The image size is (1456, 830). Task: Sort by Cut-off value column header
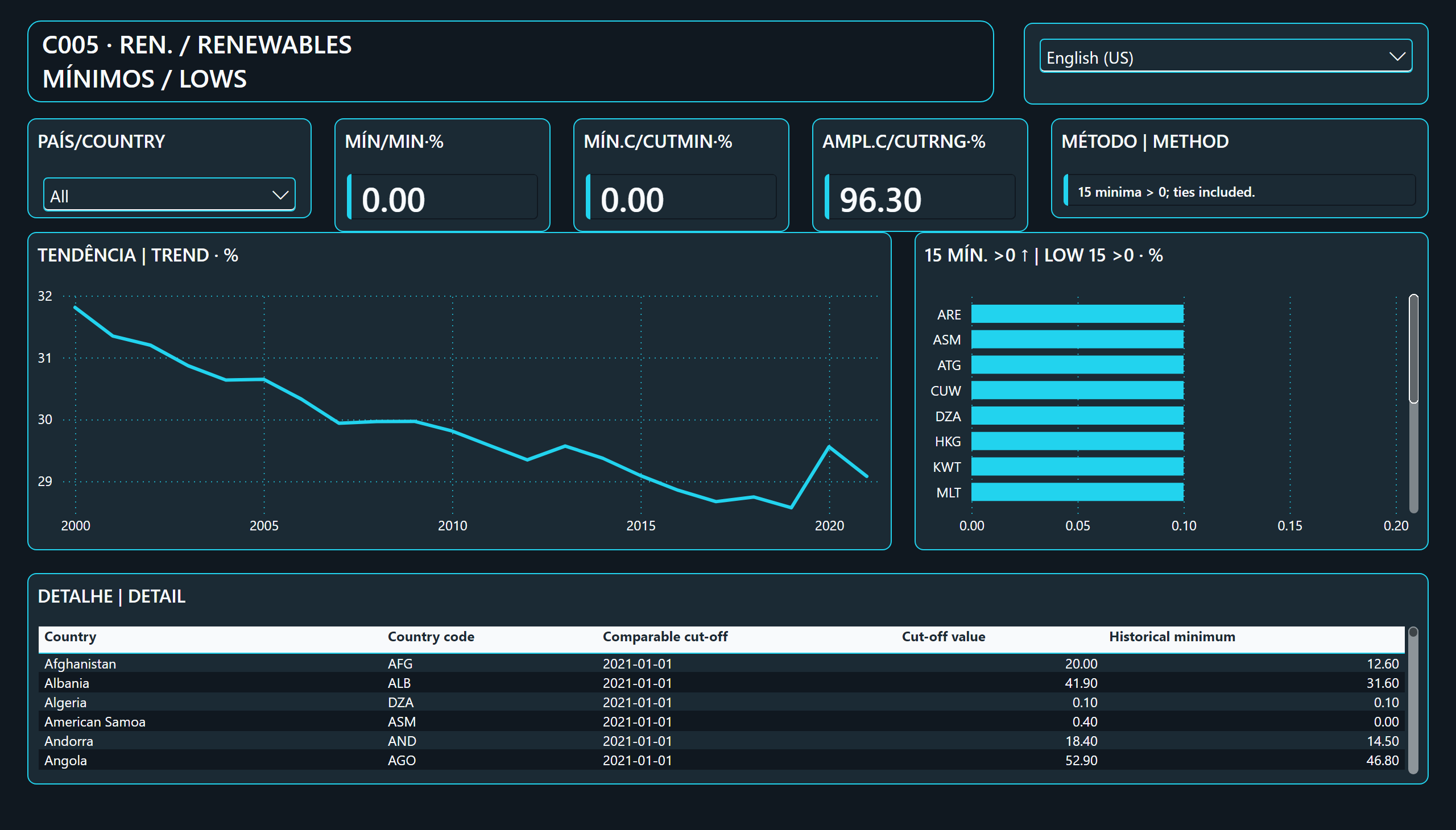coord(944,637)
